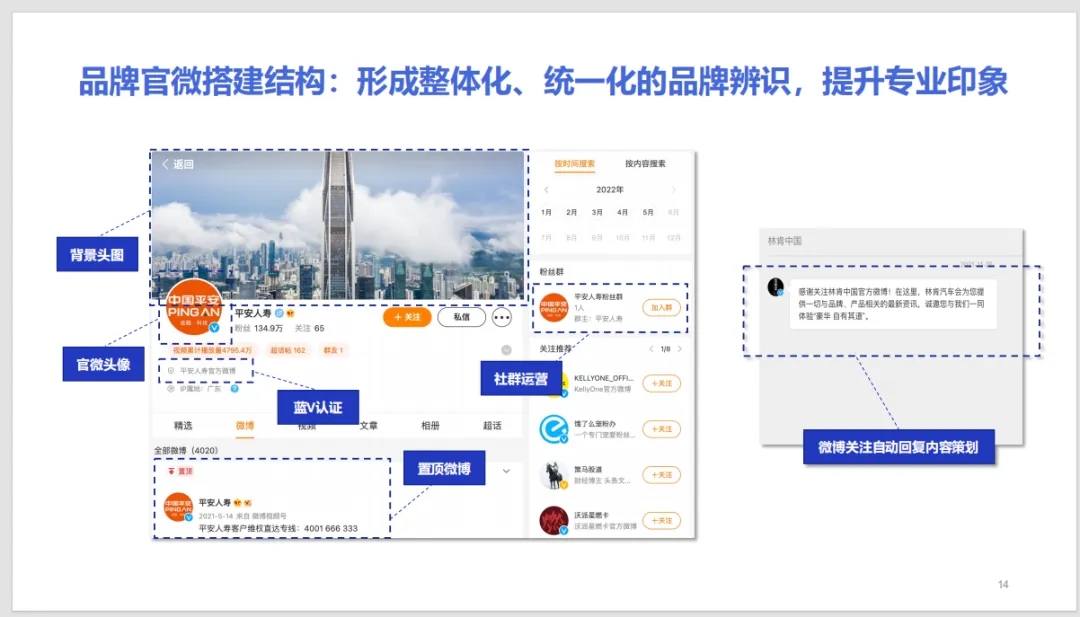Click the 超话帖 162 tag
Viewport: 1080px width, 617px height.
287,351
